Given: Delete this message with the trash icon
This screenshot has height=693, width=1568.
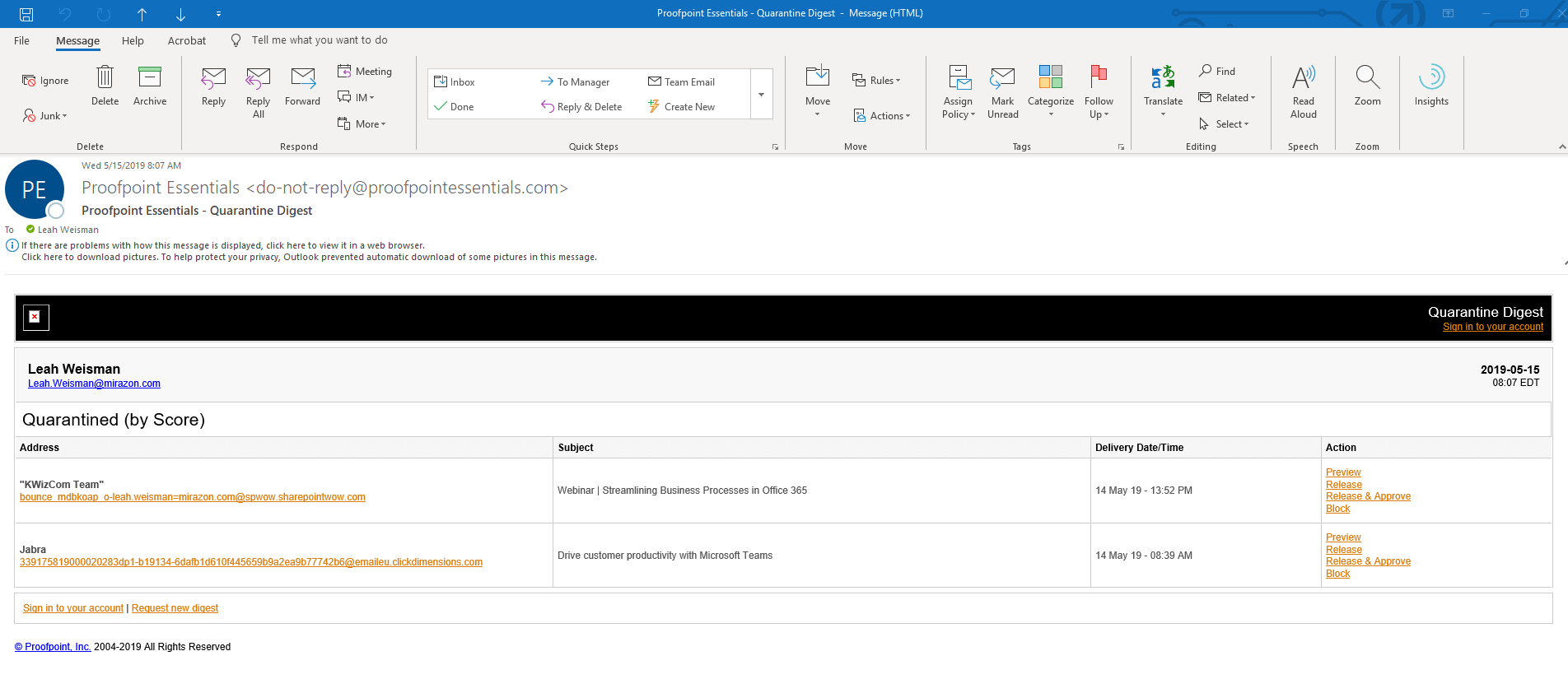Looking at the screenshot, I should point(105,86).
